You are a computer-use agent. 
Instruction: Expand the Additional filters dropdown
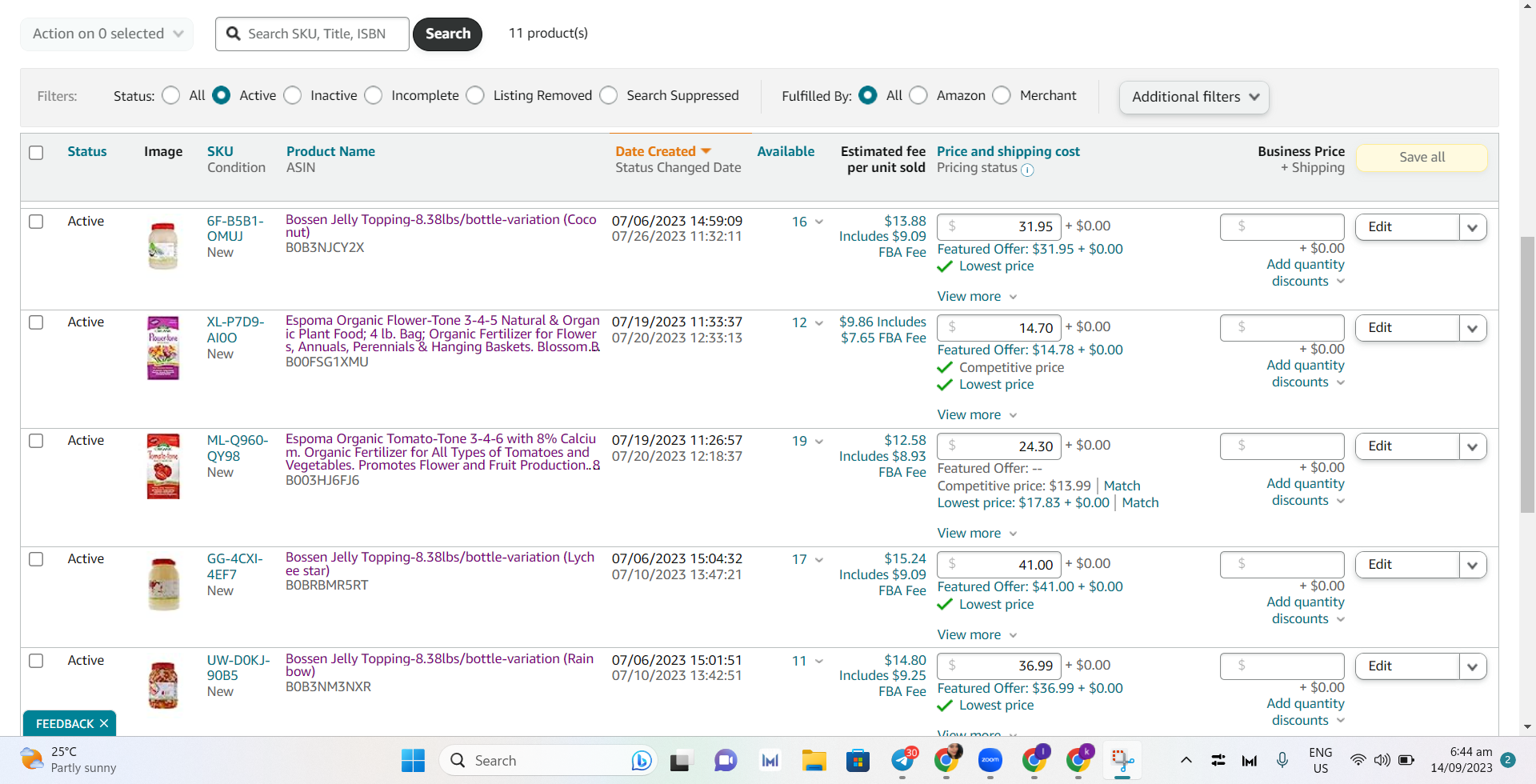click(1194, 97)
